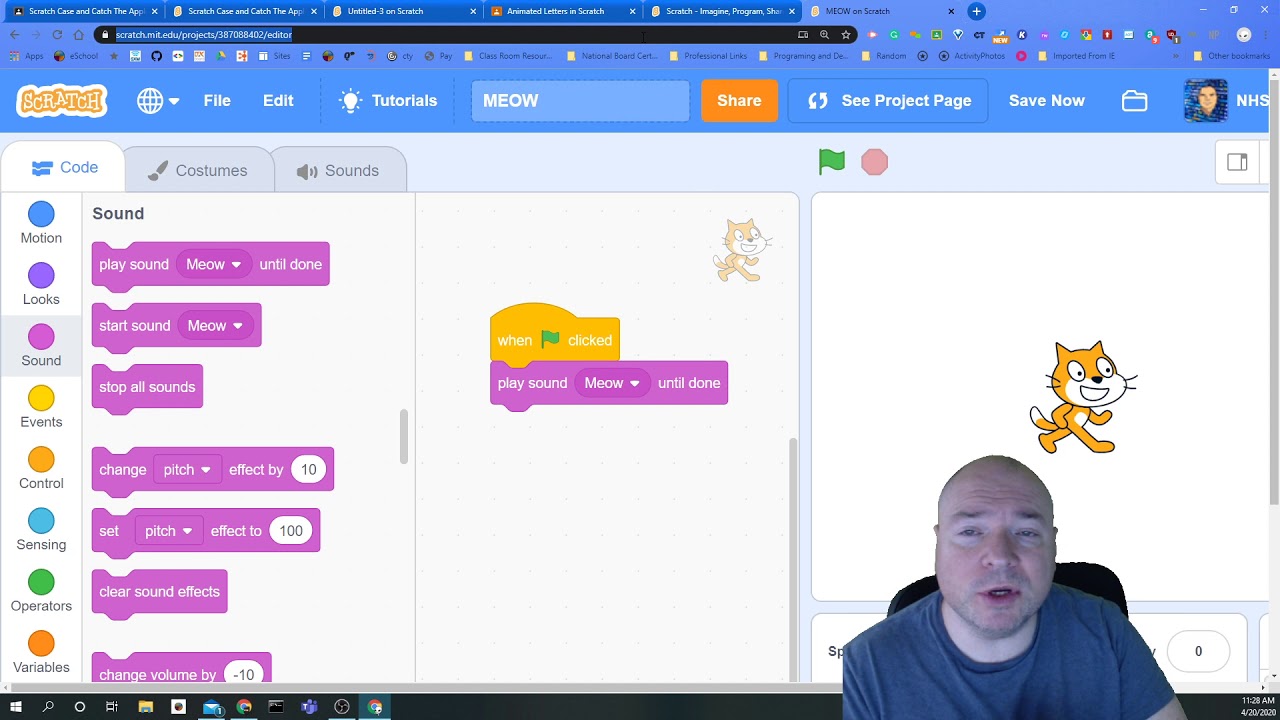Click the clear sound effects block
1280x720 pixels.
click(x=159, y=592)
